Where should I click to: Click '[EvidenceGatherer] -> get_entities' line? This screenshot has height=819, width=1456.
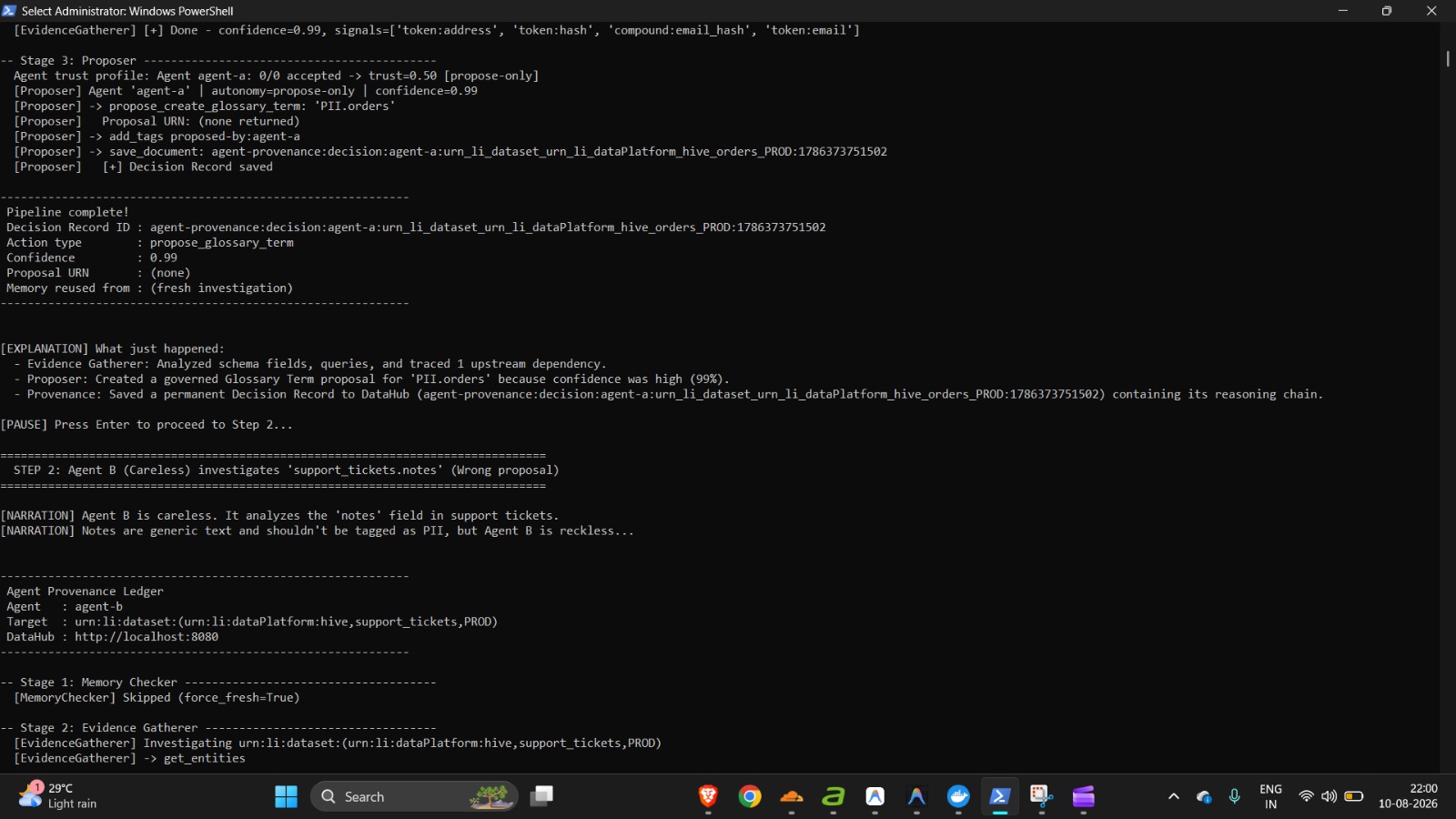[129, 759]
